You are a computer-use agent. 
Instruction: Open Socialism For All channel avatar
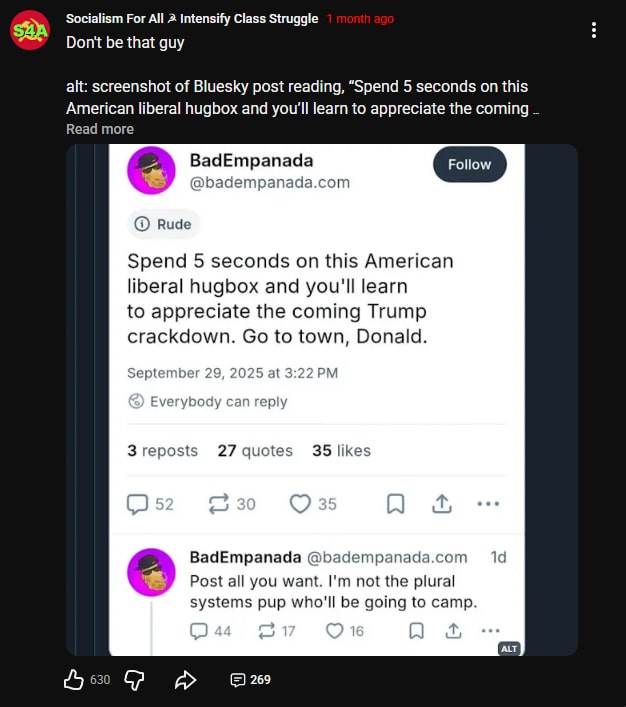(x=31, y=31)
